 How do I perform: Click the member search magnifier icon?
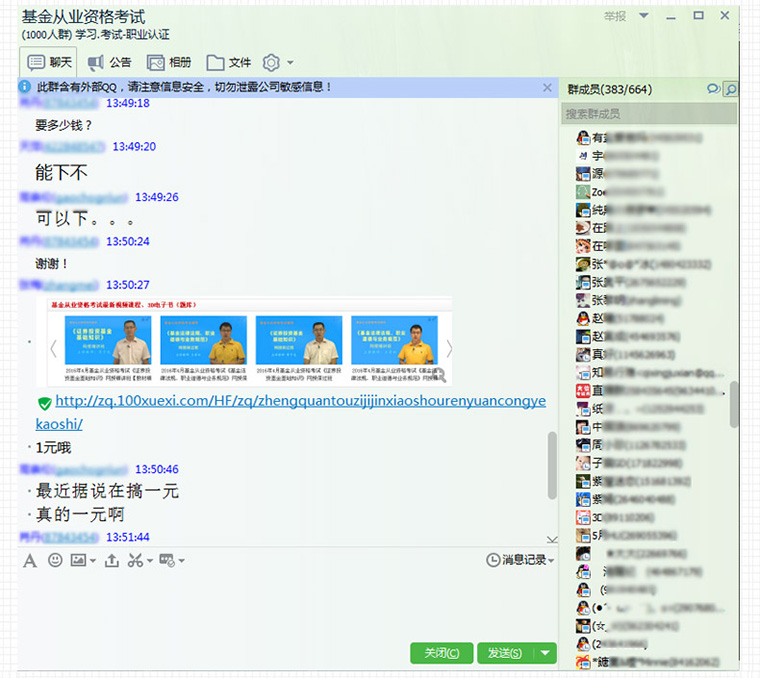[731, 90]
